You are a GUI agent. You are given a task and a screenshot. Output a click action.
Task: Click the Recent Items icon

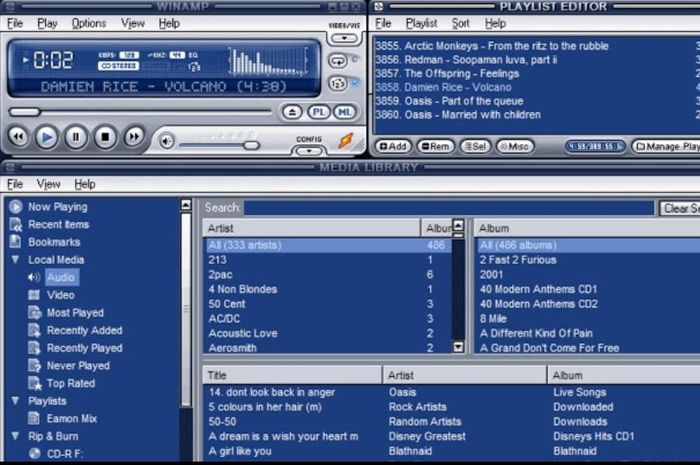coord(16,224)
